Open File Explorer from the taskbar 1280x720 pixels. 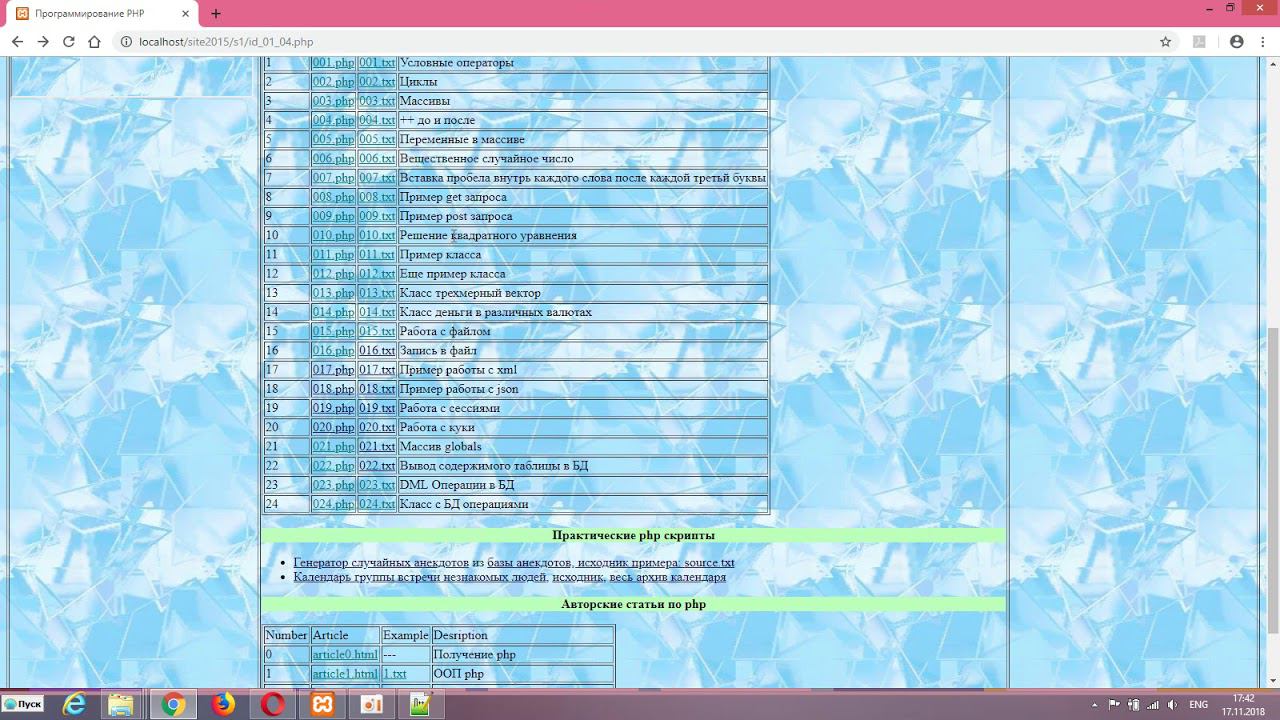pos(121,705)
